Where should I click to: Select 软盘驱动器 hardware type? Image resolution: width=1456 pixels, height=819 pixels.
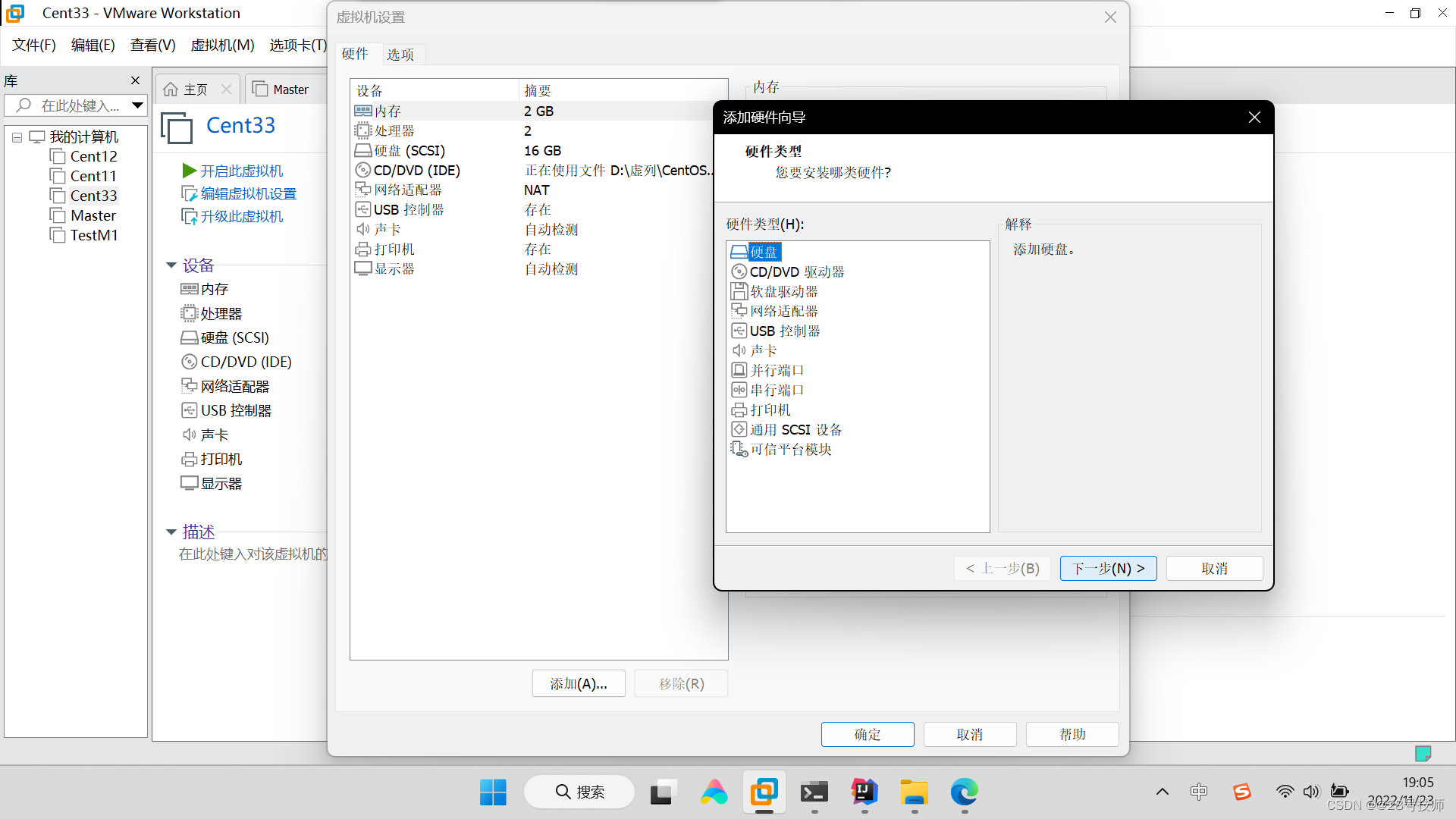click(774, 291)
